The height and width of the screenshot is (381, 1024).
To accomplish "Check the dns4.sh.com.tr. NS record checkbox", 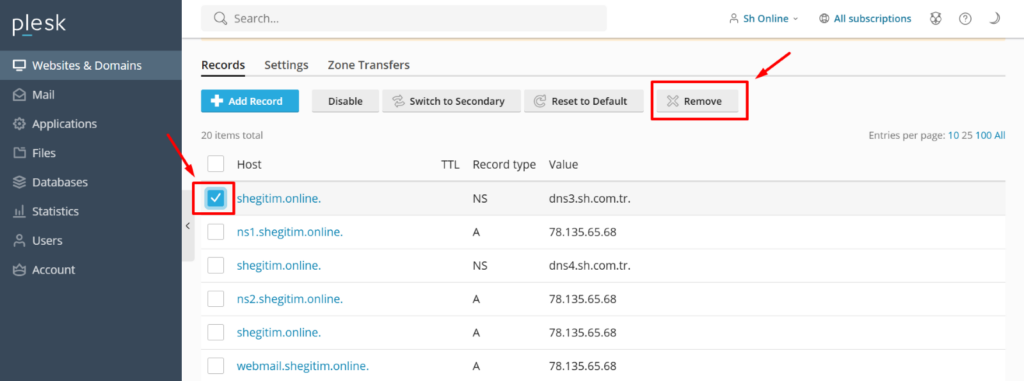I will pos(216,265).
